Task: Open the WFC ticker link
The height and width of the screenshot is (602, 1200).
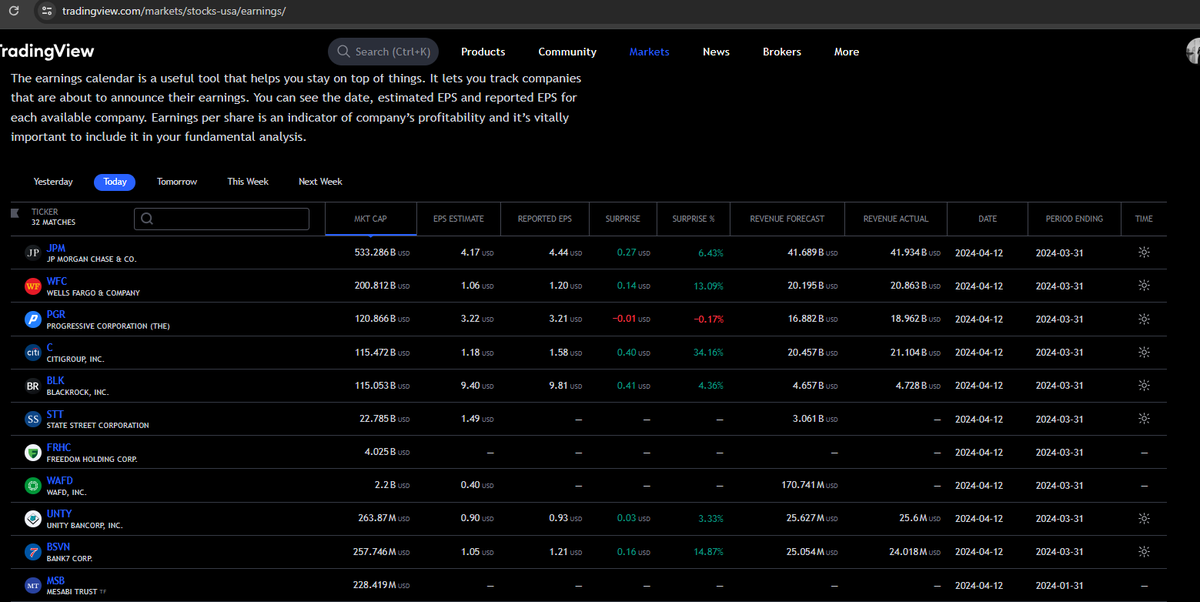Action: tap(57, 281)
